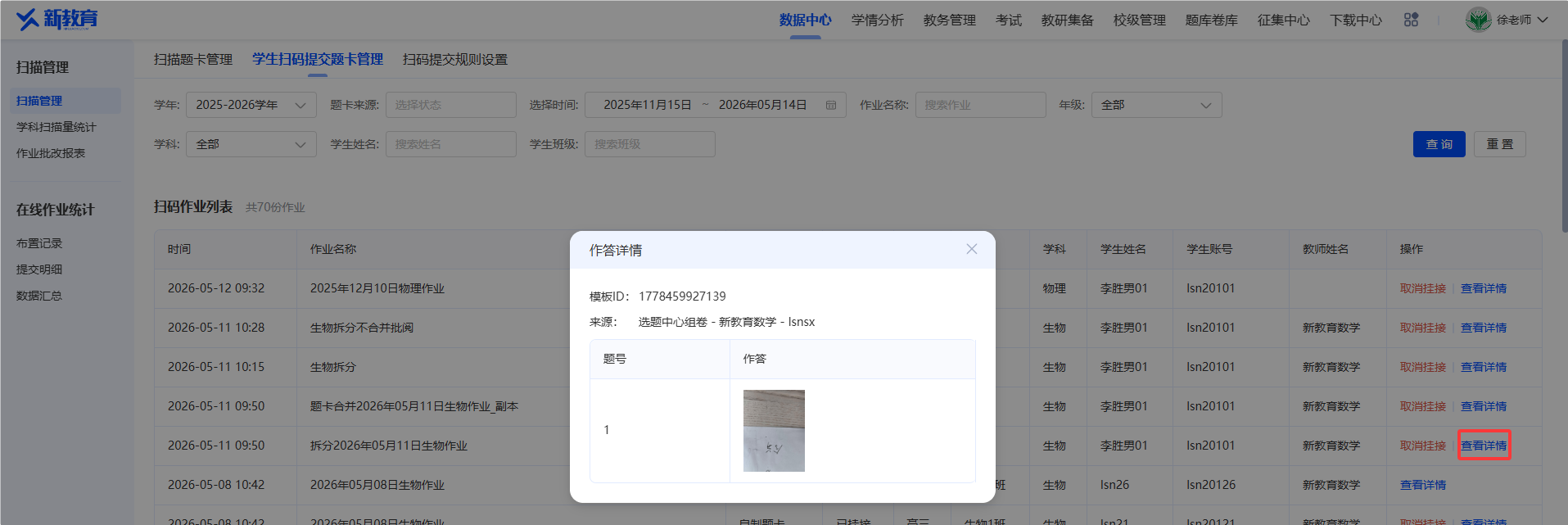Screen dimensions: 1568x525
Task: Open the 徐老师 account menu arrow
Action: pyautogui.click(x=1543, y=20)
